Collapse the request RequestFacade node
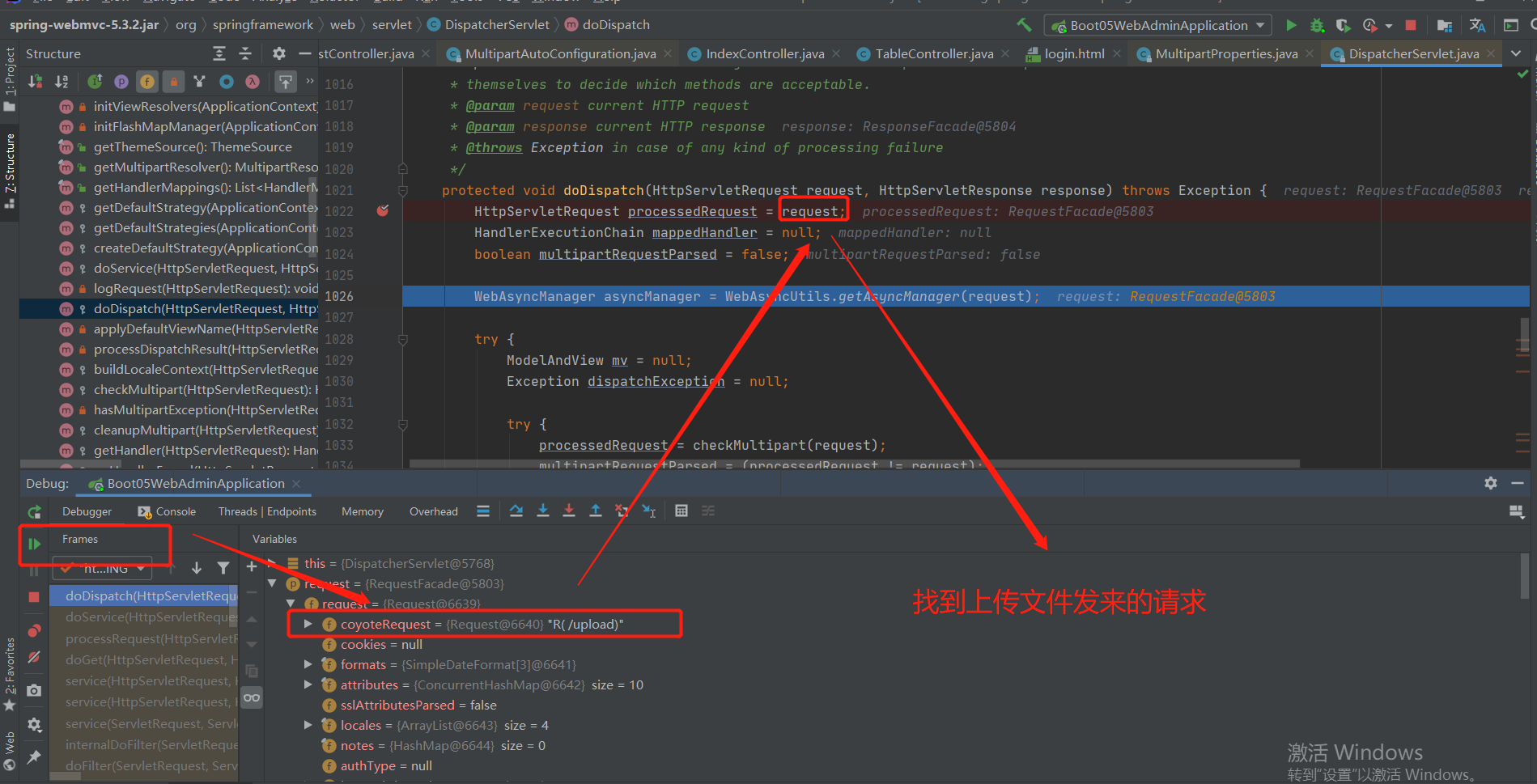 pyautogui.click(x=272, y=583)
